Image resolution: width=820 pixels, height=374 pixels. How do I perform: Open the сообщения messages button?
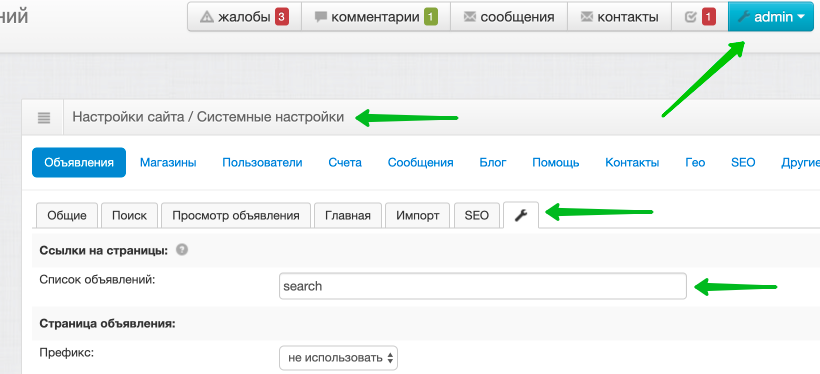(508, 17)
